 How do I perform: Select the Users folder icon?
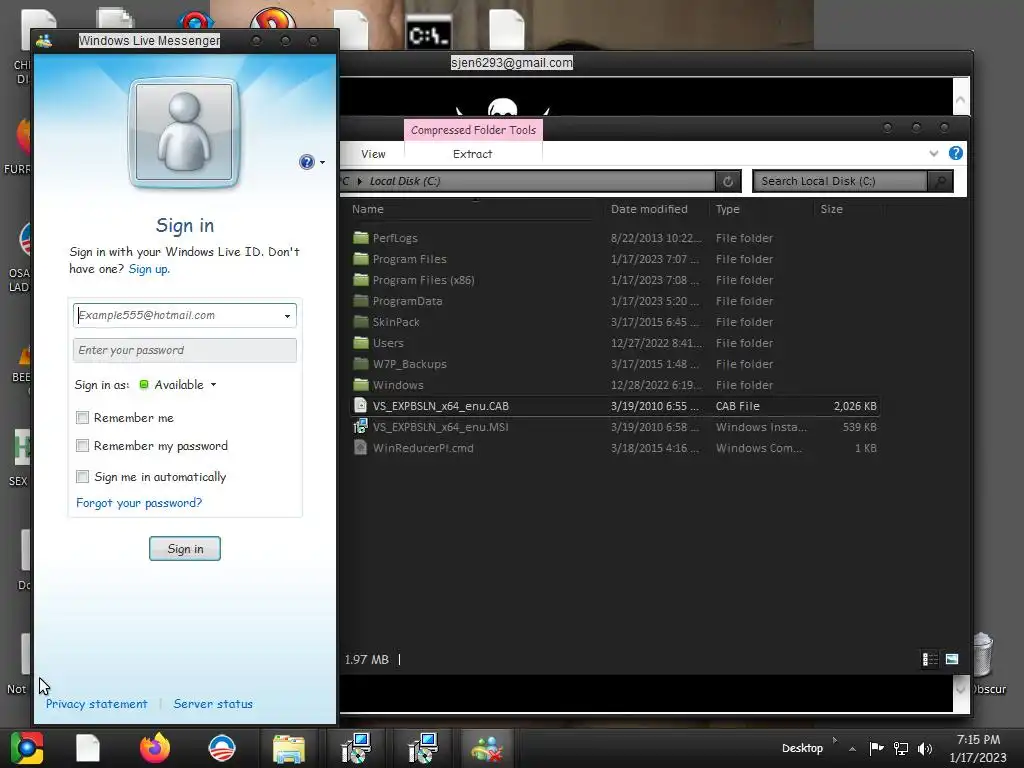tap(360, 342)
